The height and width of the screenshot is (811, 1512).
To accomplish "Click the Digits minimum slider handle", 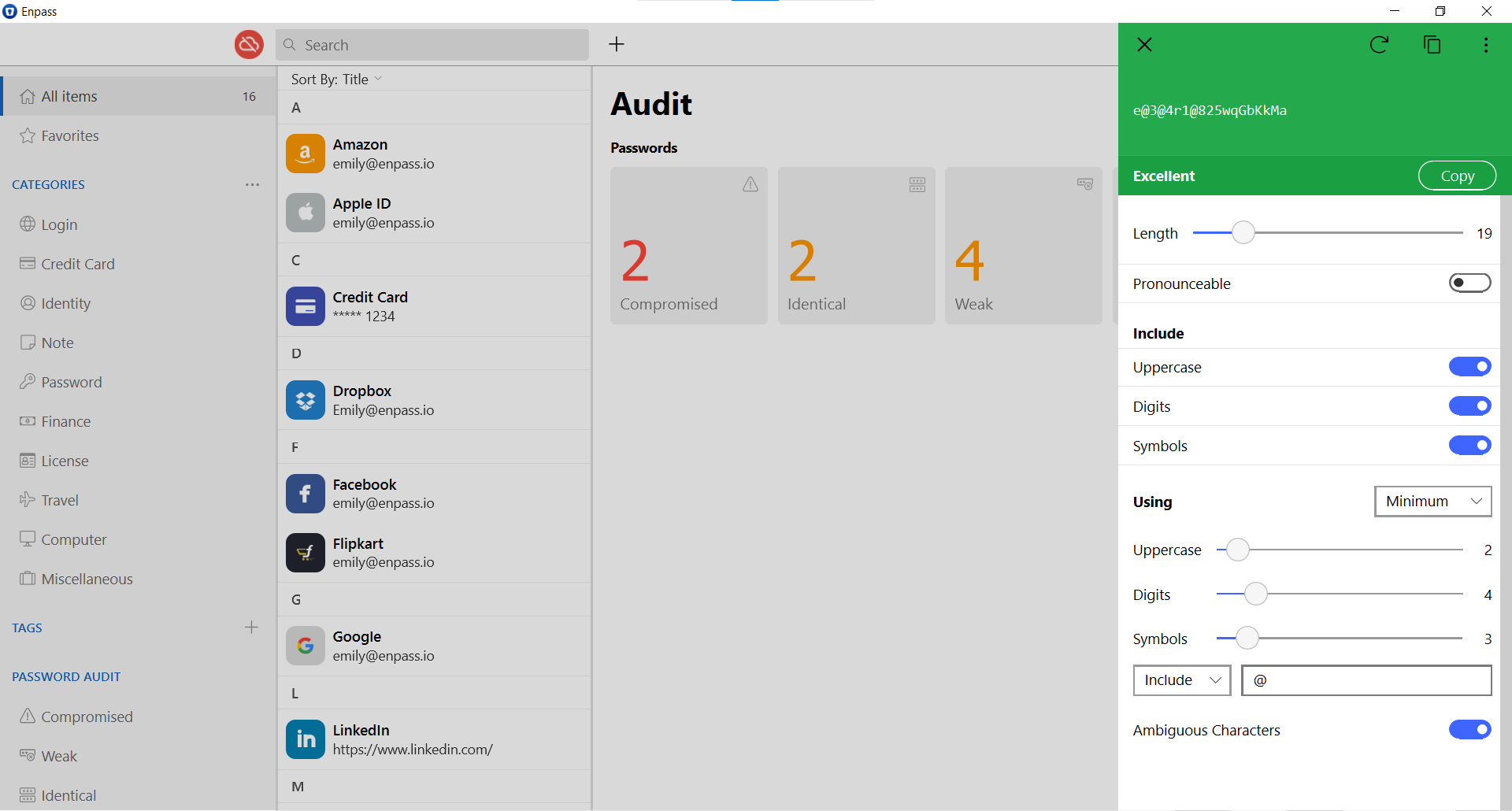I will (1256, 594).
